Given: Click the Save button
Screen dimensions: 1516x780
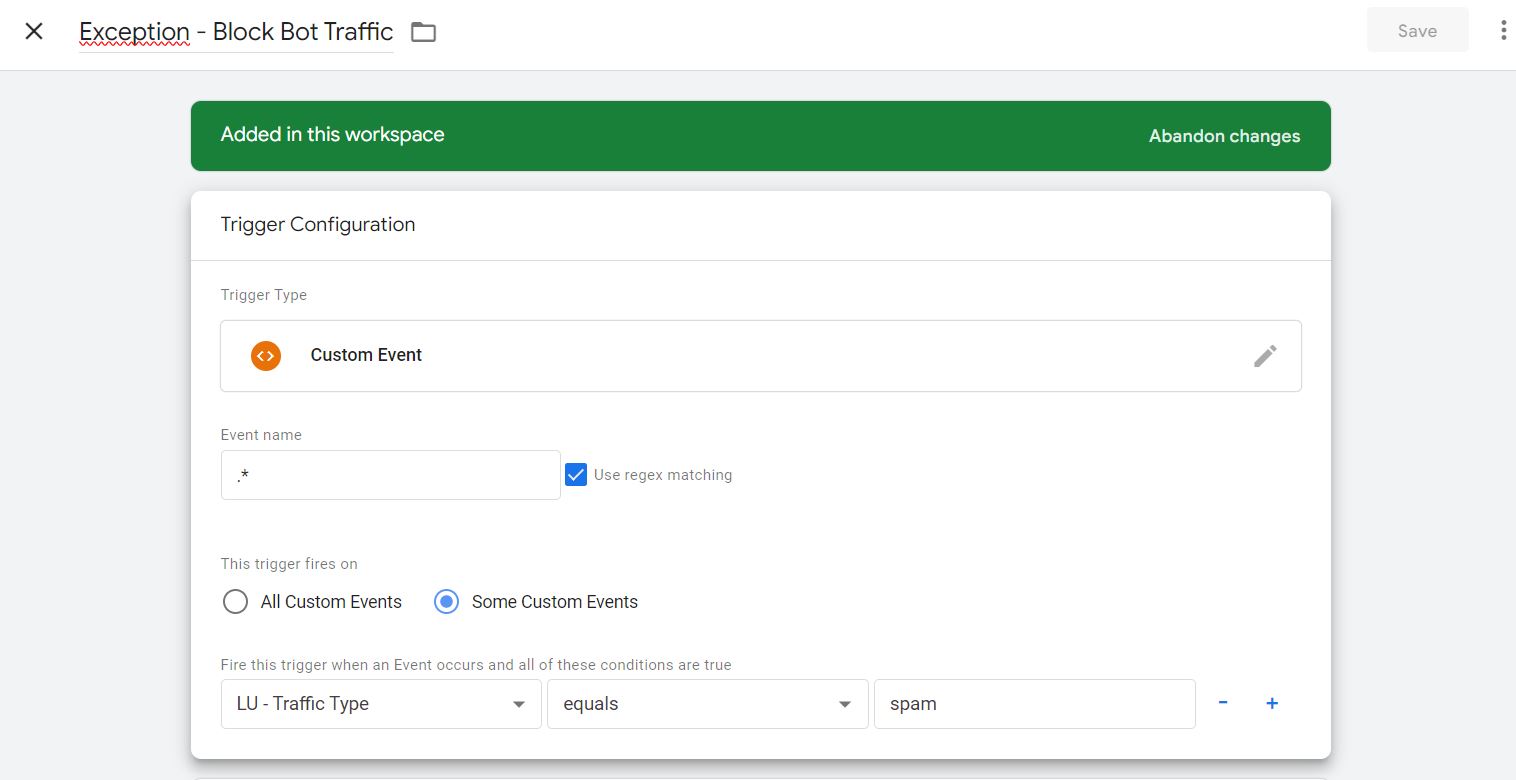Looking at the screenshot, I should point(1417,31).
